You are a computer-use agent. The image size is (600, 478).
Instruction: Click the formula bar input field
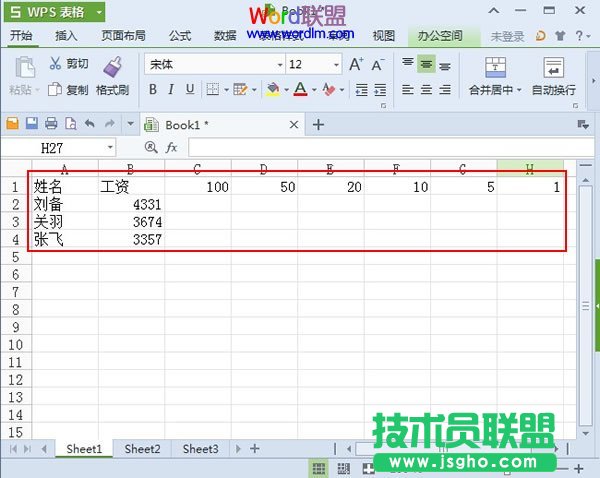(391, 148)
